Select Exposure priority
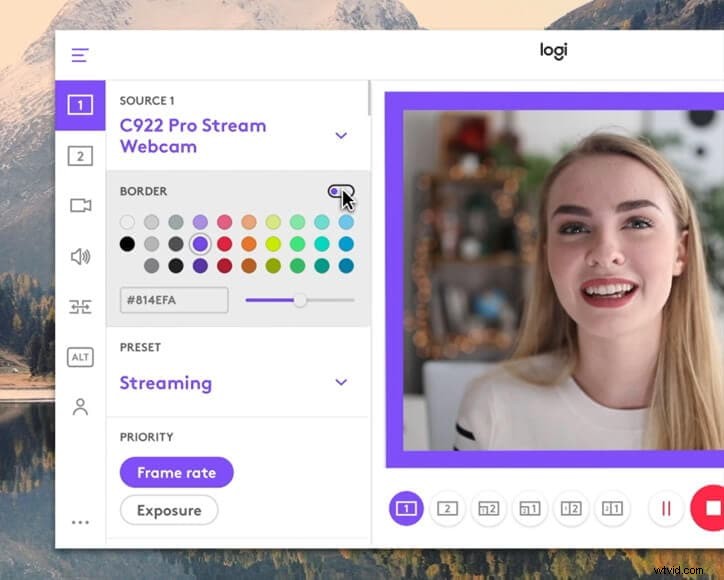Image resolution: width=724 pixels, height=580 pixels. coord(169,510)
